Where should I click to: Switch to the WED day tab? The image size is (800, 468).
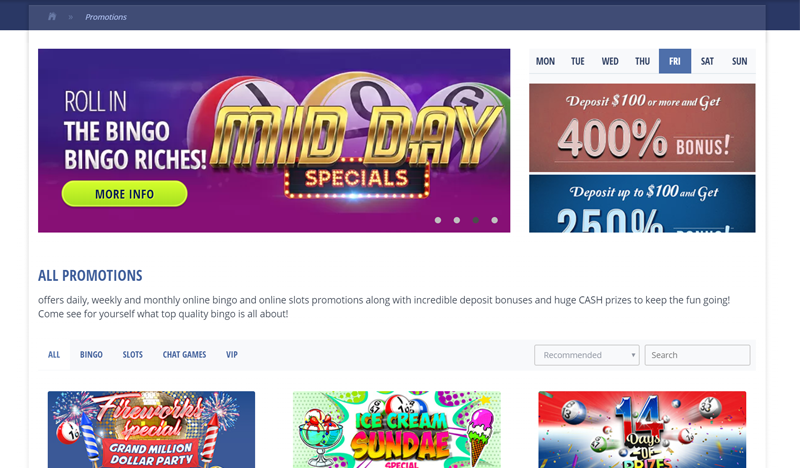(610, 61)
